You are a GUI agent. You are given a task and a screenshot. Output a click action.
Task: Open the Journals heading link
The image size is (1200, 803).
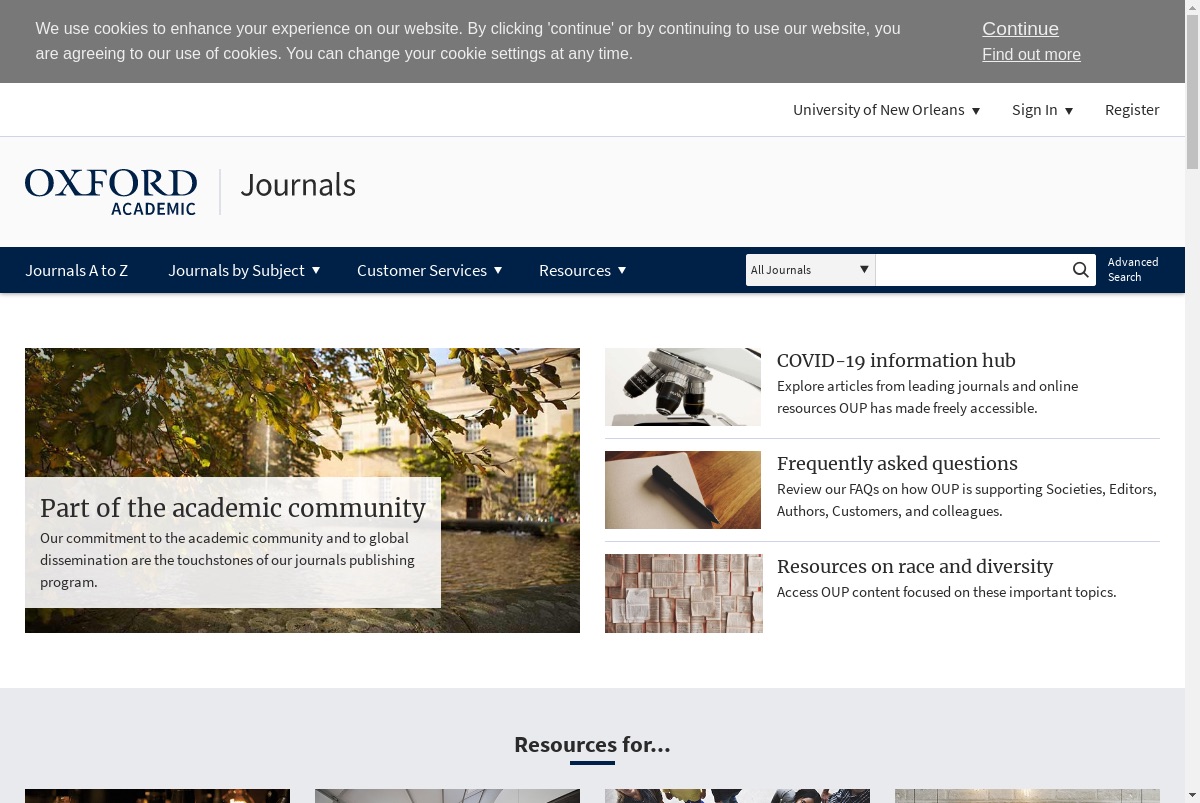[298, 185]
